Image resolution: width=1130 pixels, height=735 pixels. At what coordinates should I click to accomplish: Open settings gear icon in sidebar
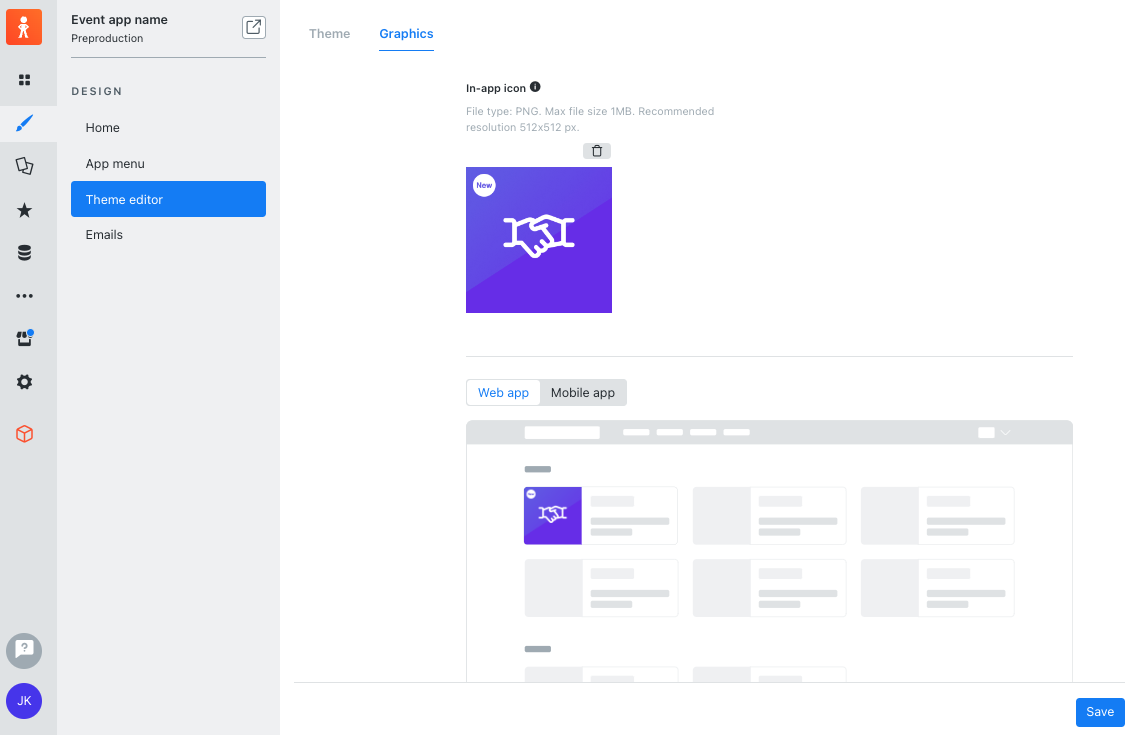point(25,382)
